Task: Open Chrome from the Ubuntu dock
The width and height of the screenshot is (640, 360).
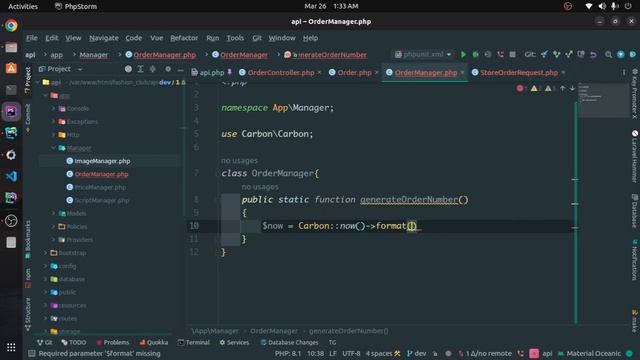Action: pos(11,25)
